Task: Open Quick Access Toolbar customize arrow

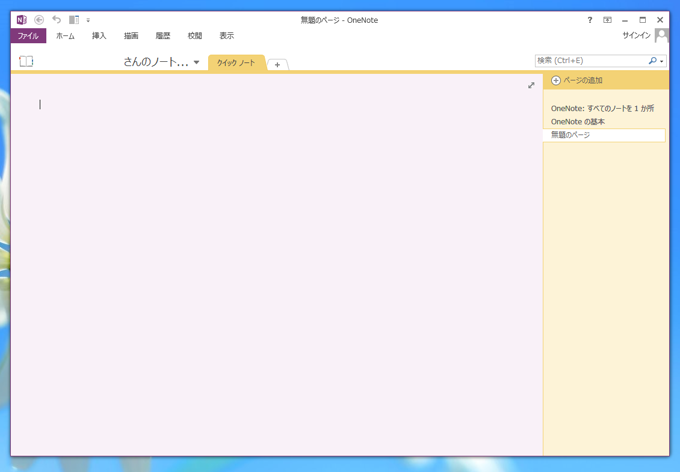Action: [88, 20]
